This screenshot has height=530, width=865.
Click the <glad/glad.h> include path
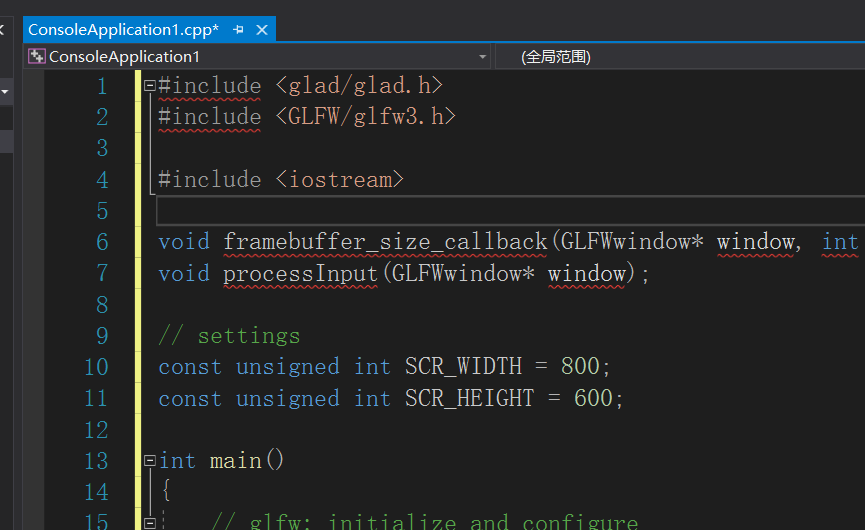[359, 85]
